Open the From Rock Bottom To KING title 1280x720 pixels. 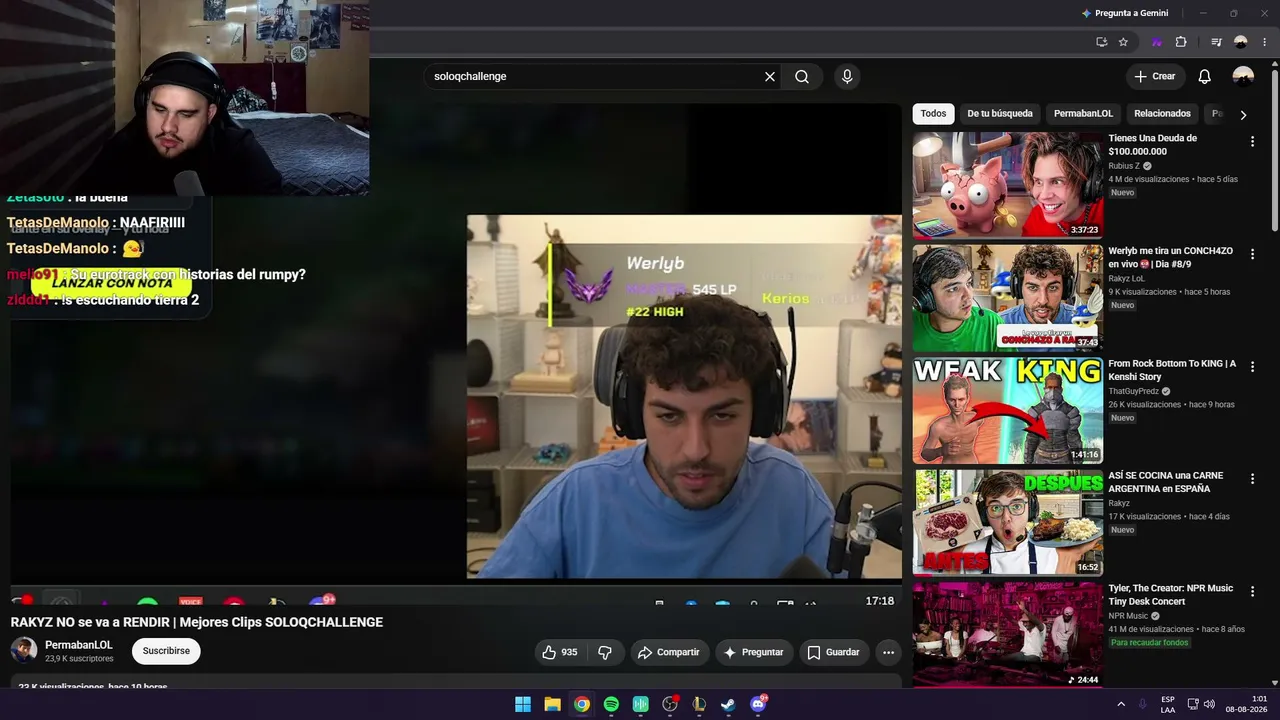coord(1172,370)
